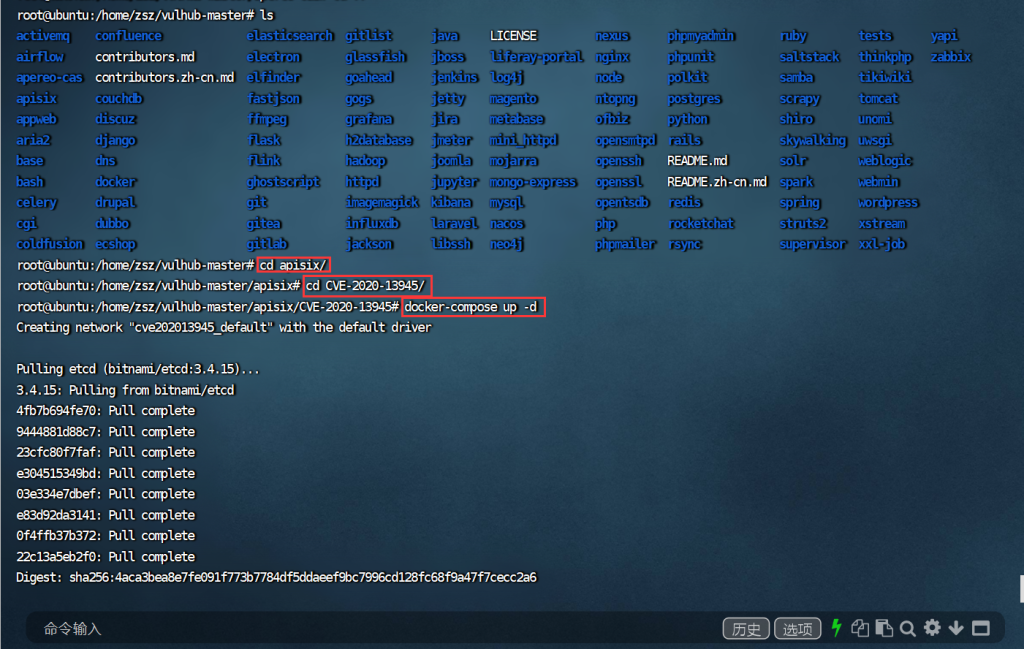Select the 'saltstack' directory name
The height and width of the screenshot is (649, 1024).
[809, 57]
